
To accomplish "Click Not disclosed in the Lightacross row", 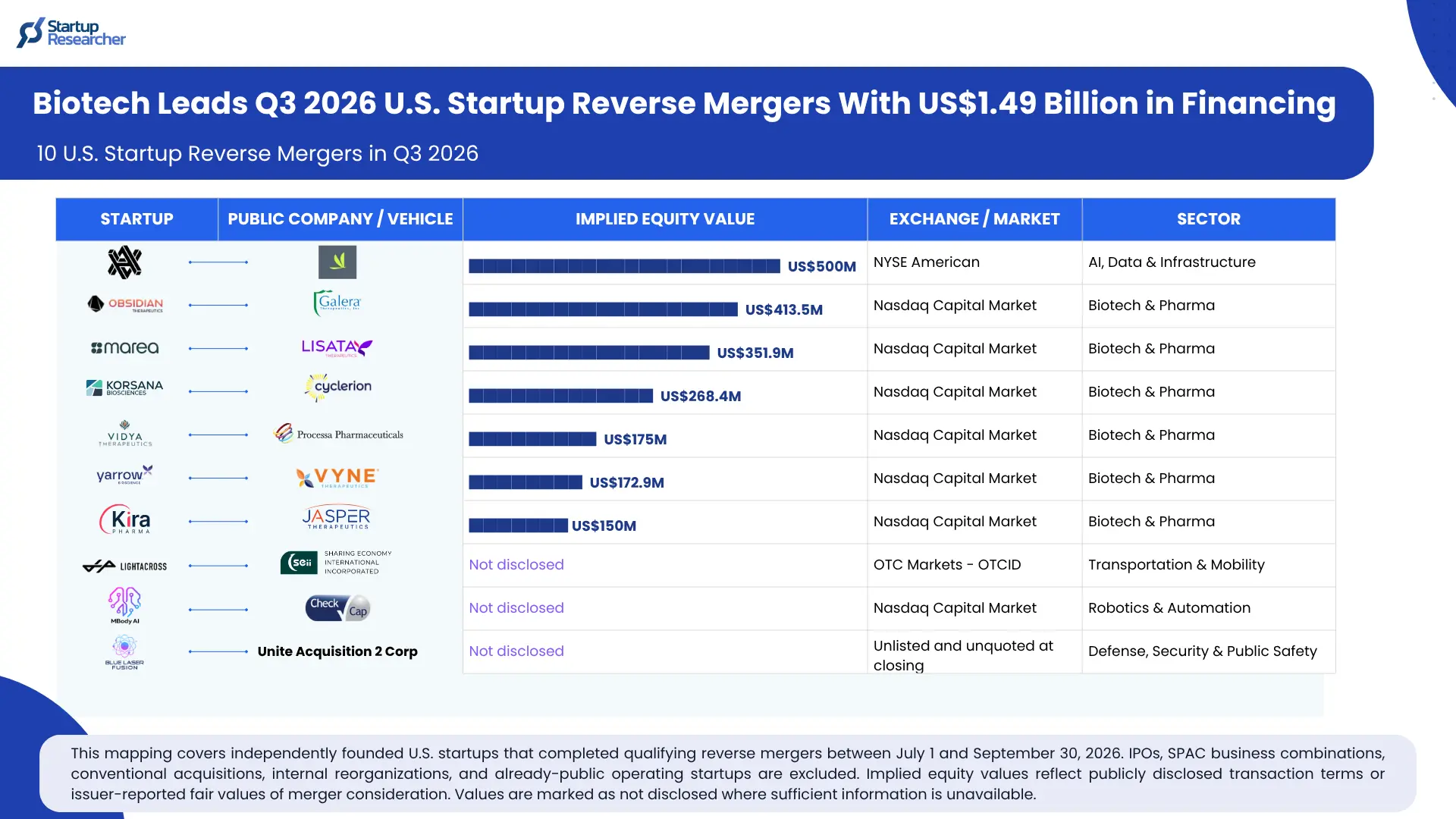I will (516, 565).
